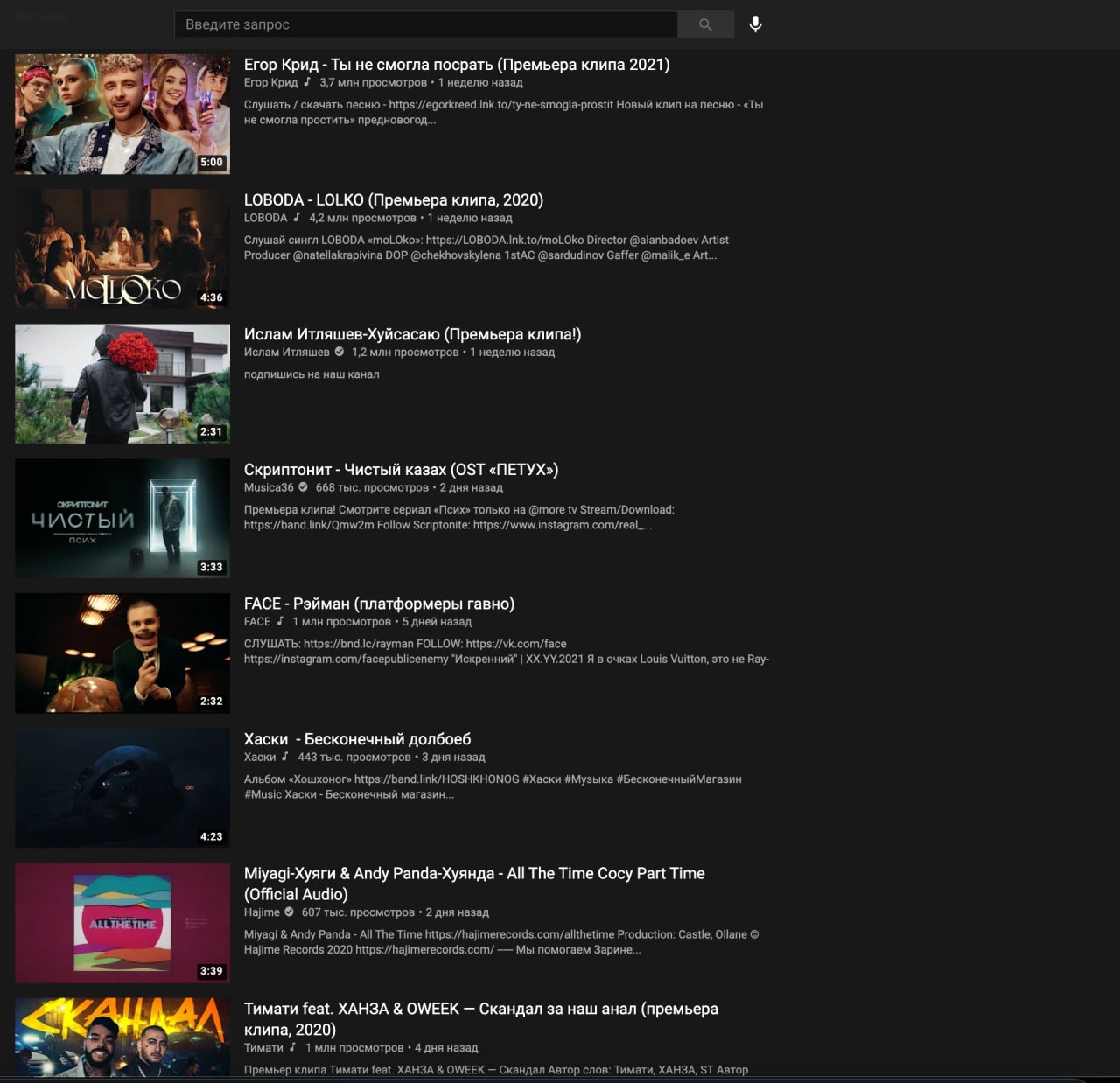
Task: Click "3 дня назад" upload date
Action: (453, 757)
